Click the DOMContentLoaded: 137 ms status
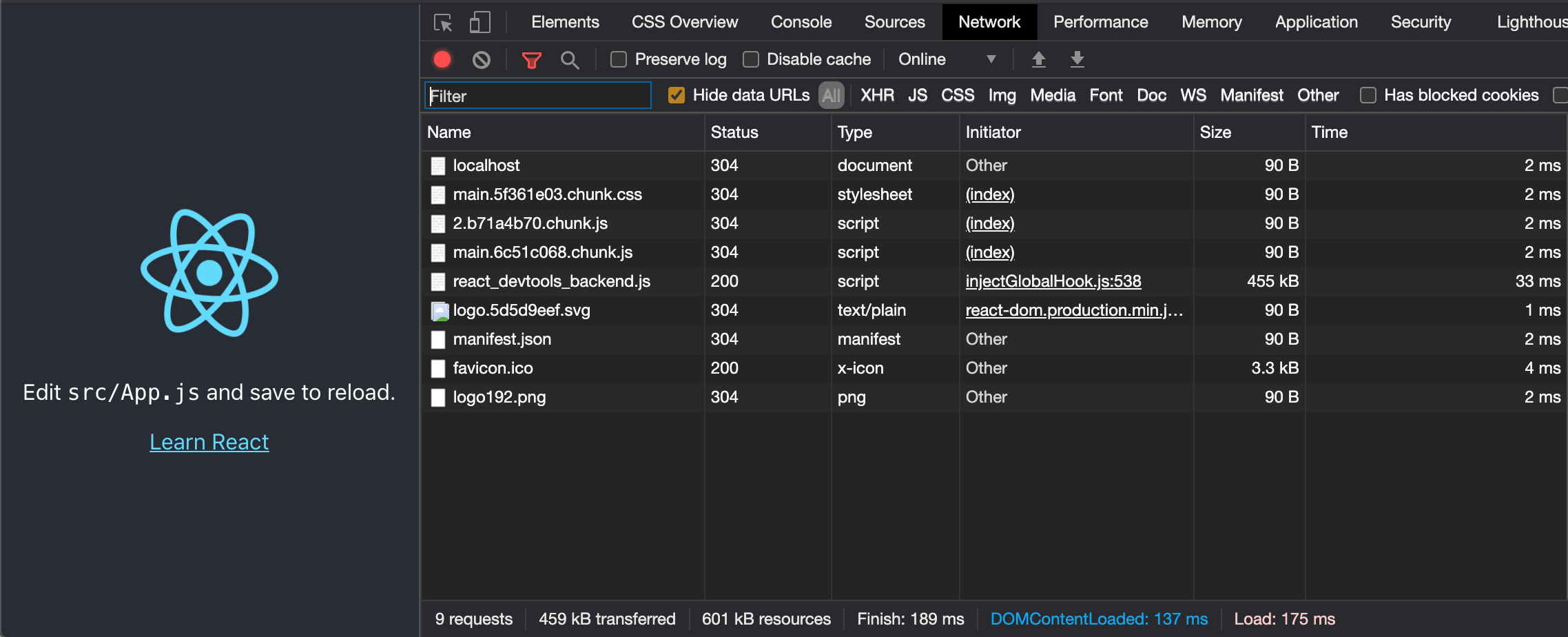1568x637 pixels. coord(1099,619)
